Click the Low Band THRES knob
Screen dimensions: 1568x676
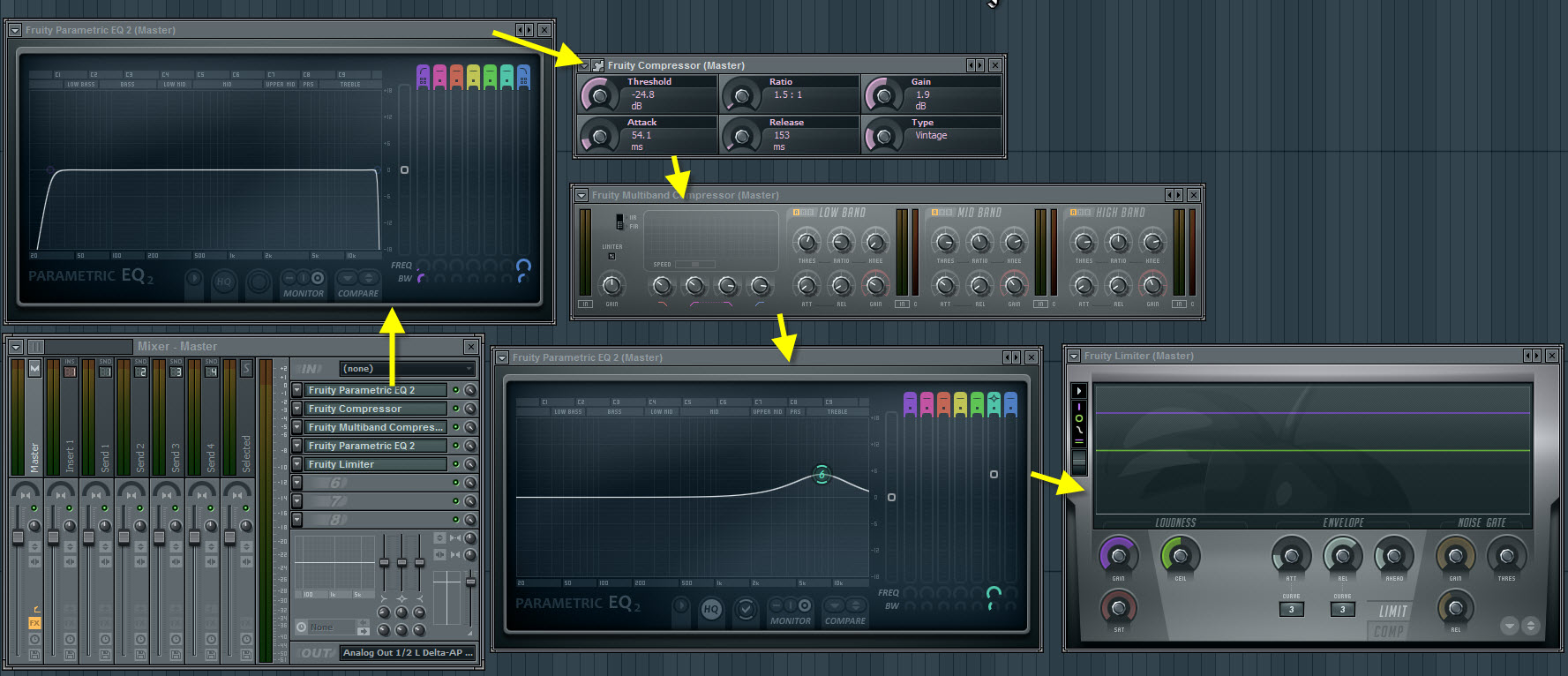click(x=807, y=241)
